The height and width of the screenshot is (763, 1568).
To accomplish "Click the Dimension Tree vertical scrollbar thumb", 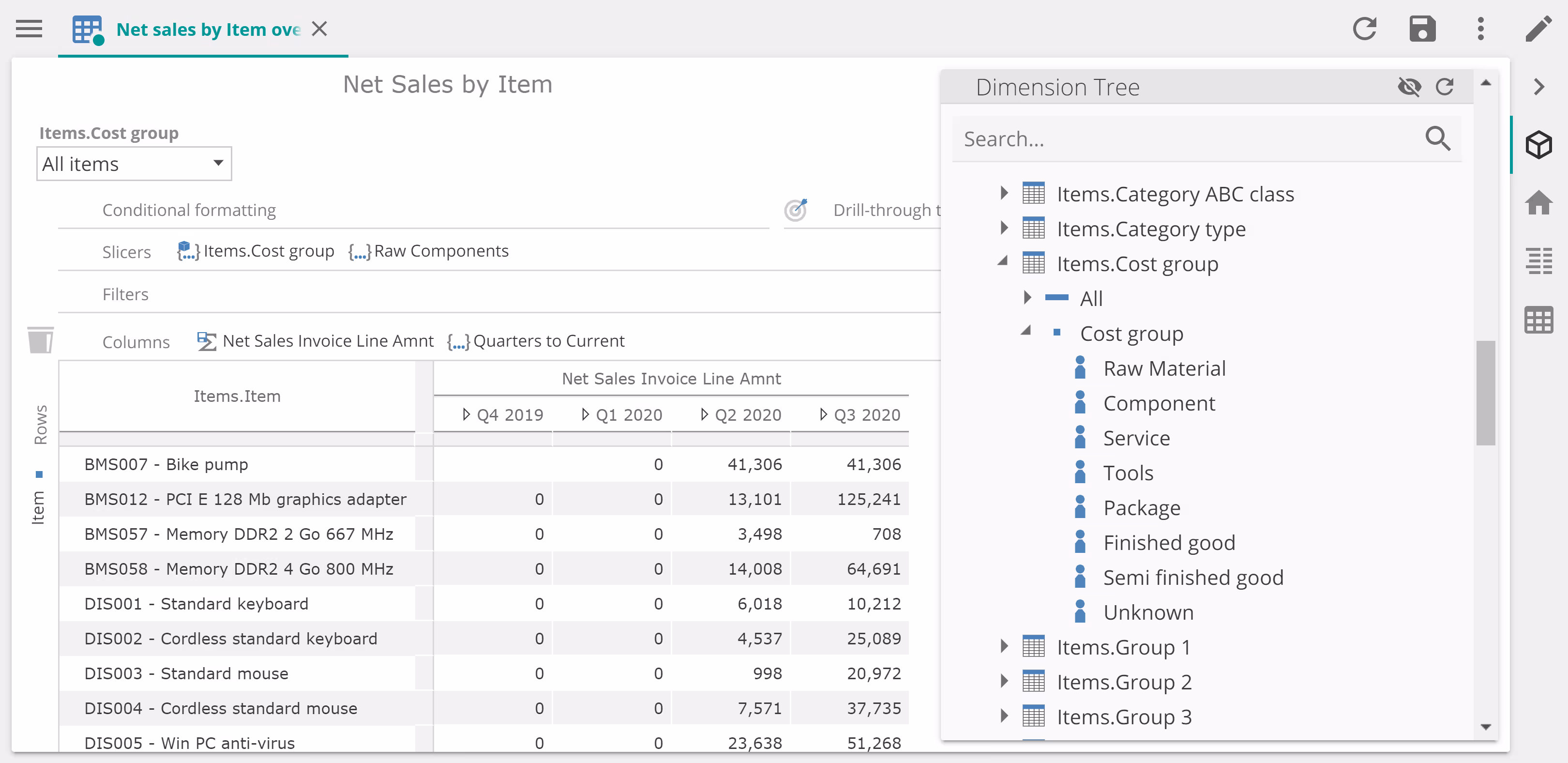I will (1485, 393).
